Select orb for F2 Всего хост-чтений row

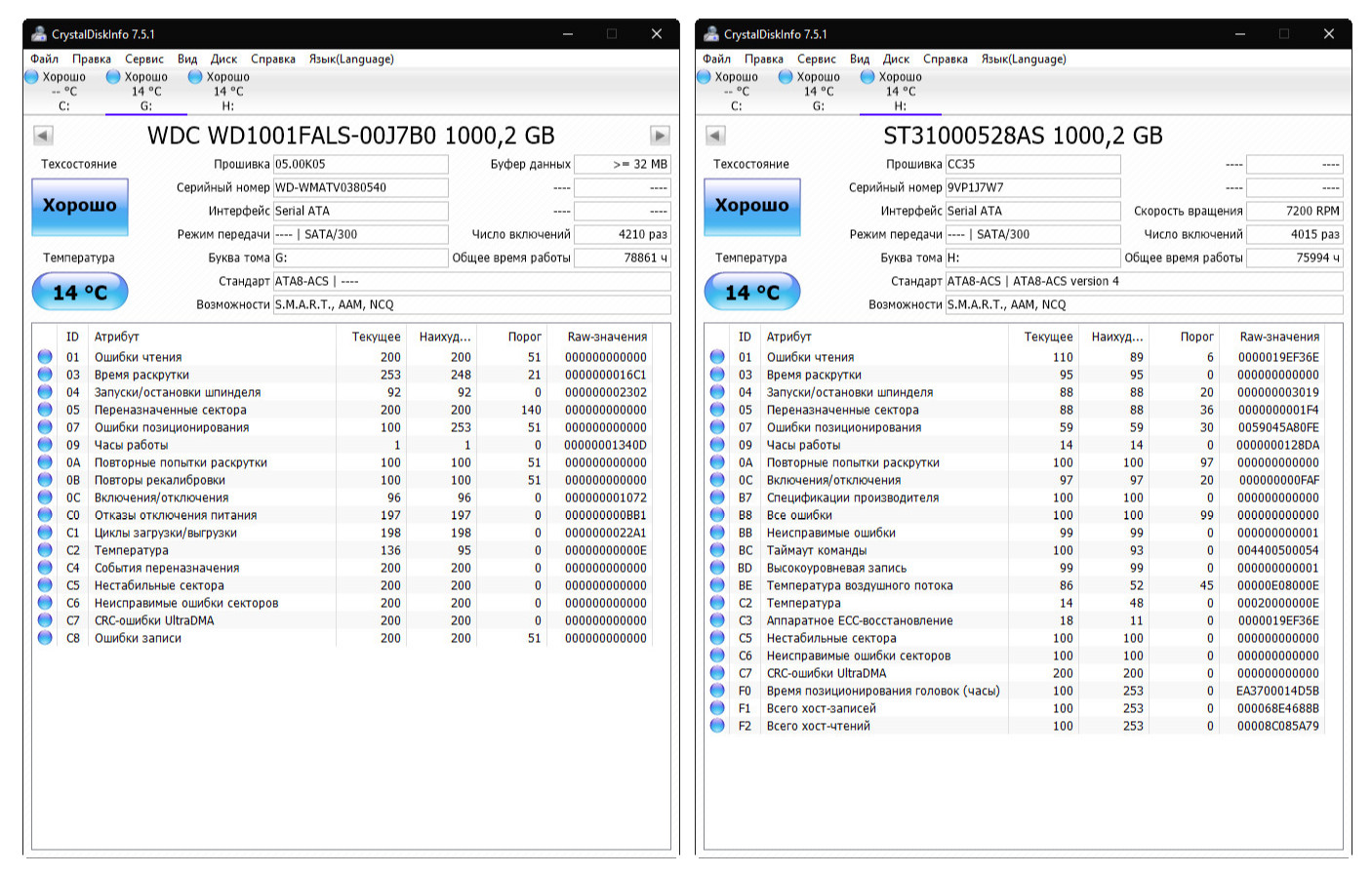717,726
